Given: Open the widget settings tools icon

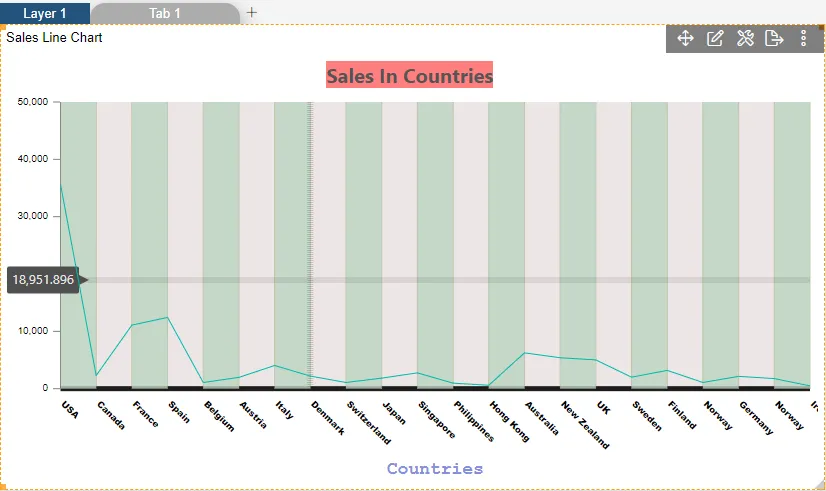Looking at the screenshot, I should (745, 38).
